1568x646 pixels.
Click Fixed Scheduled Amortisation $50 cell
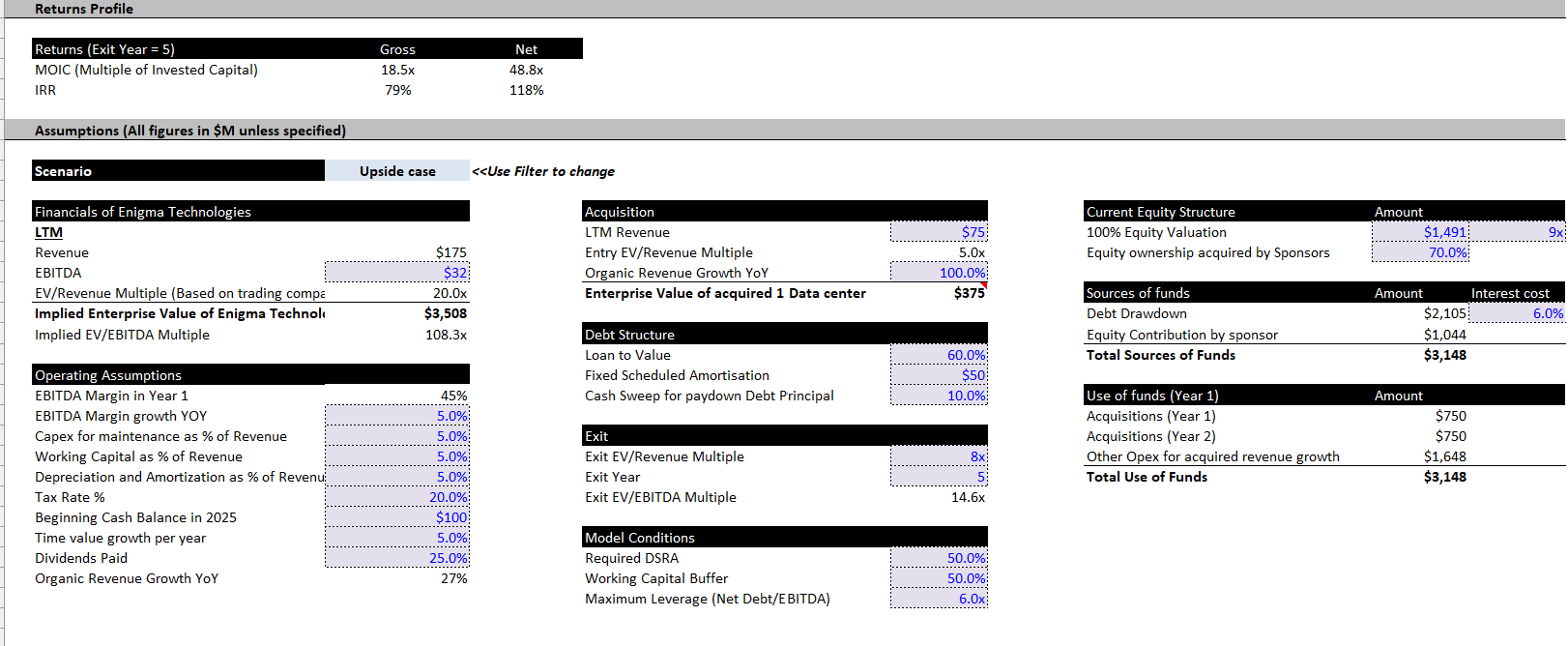[x=939, y=375]
